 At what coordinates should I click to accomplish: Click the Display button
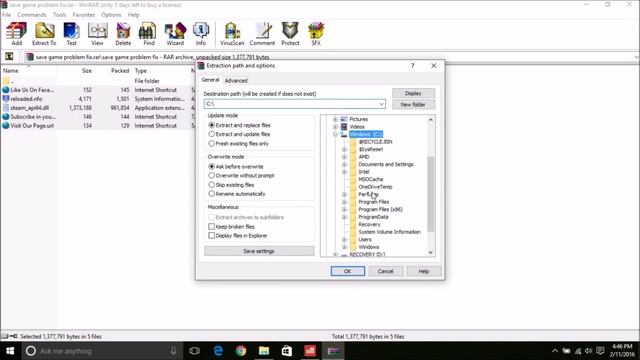(x=413, y=93)
